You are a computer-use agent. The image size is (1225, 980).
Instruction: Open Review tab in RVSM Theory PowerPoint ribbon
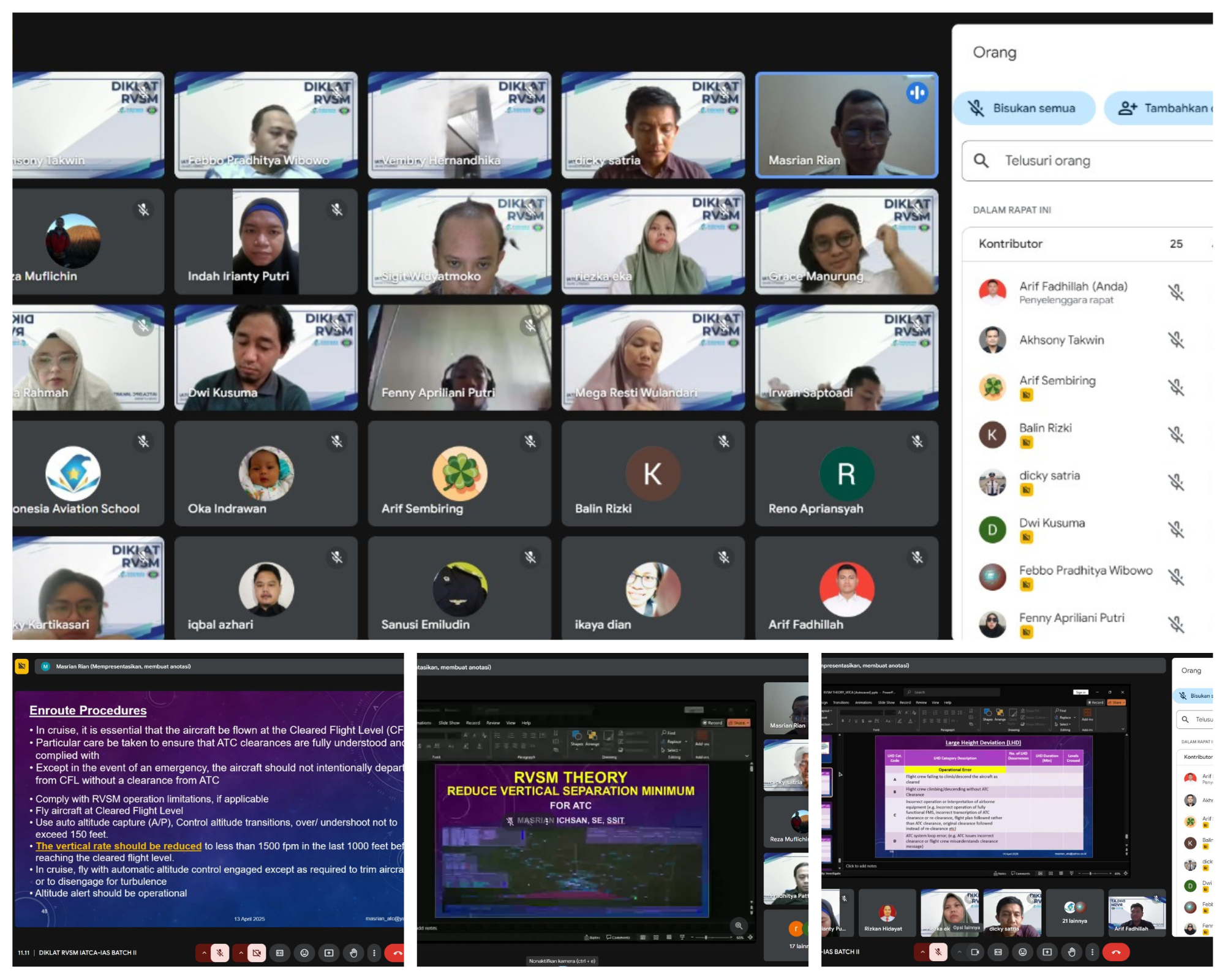[x=493, y=723]
